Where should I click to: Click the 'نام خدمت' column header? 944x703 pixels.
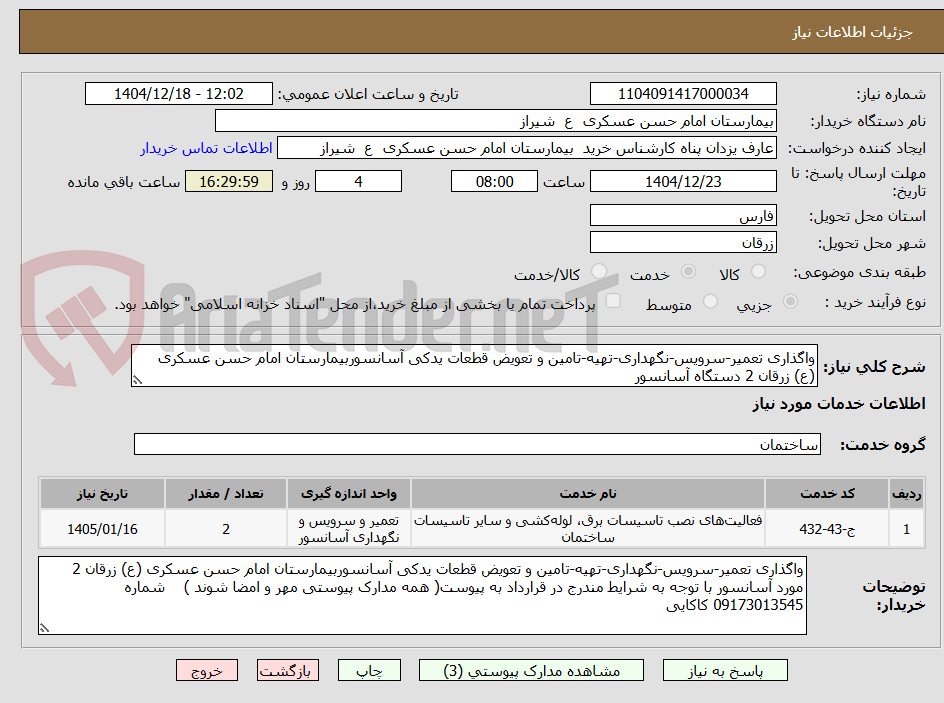click(588, 494)
